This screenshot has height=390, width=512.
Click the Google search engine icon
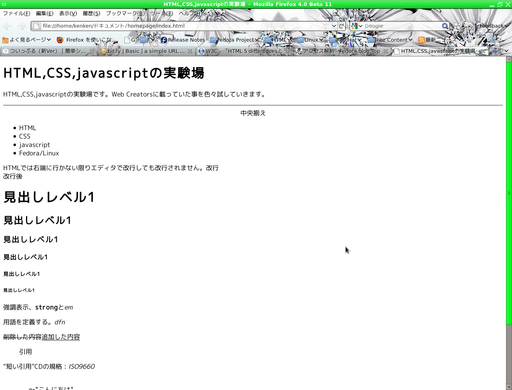[354, 26]
